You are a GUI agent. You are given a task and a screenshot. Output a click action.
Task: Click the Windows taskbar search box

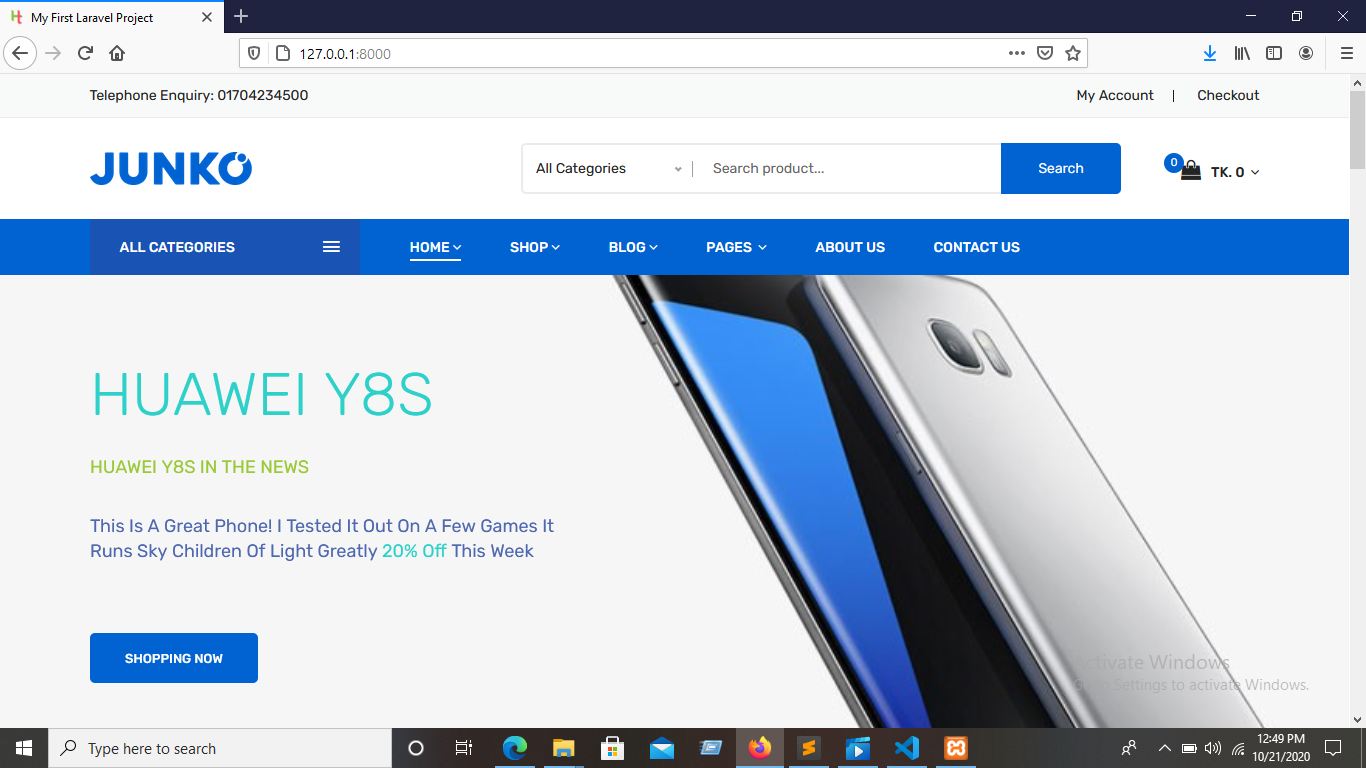click(x=220, y=748)
